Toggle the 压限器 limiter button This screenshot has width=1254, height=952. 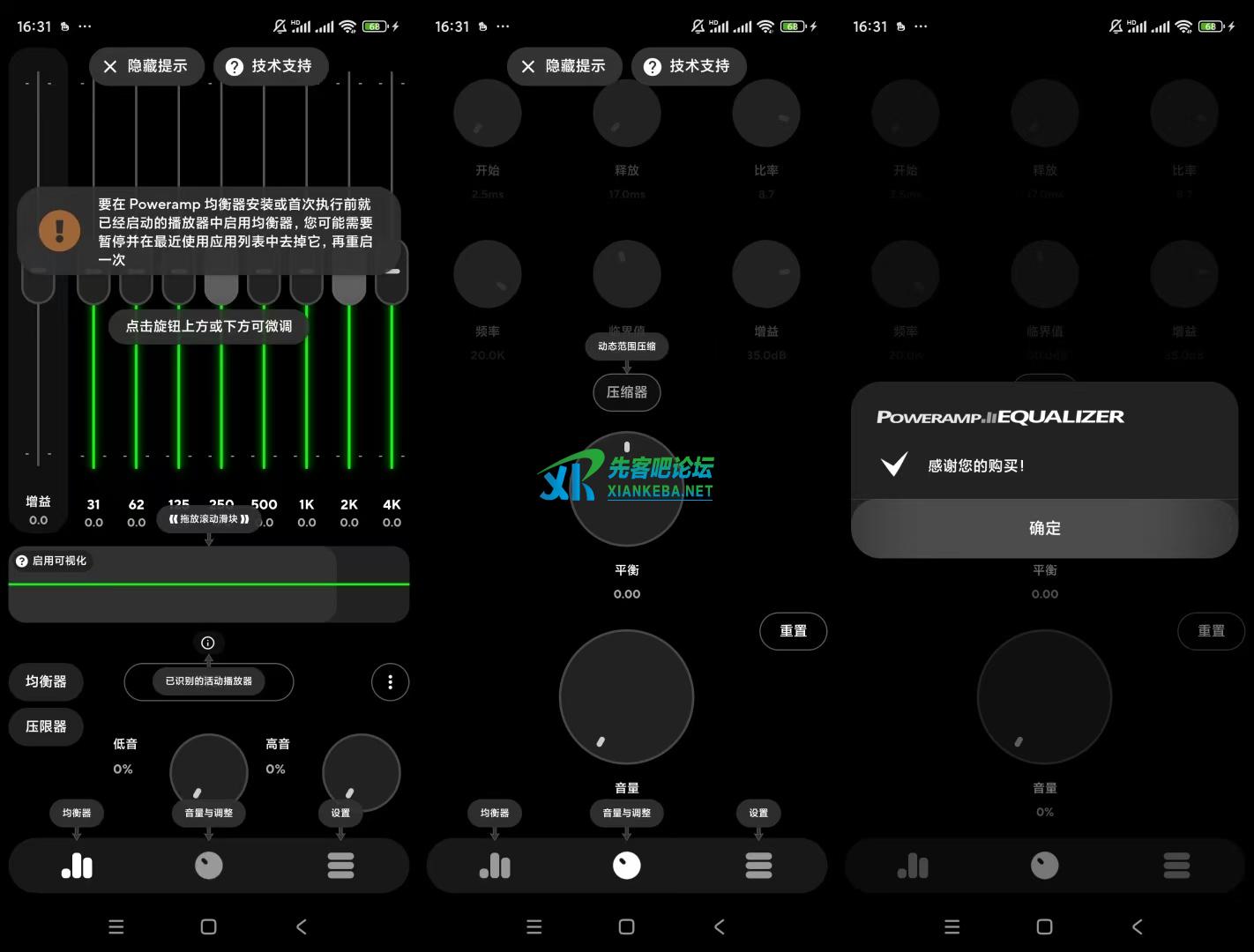(x=46, y=726)
